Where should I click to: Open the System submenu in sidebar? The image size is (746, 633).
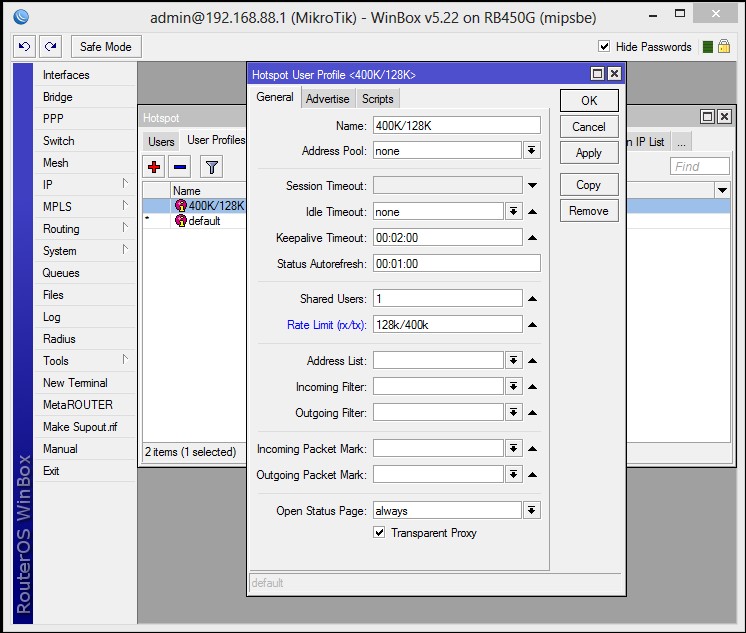click(85, 251)
